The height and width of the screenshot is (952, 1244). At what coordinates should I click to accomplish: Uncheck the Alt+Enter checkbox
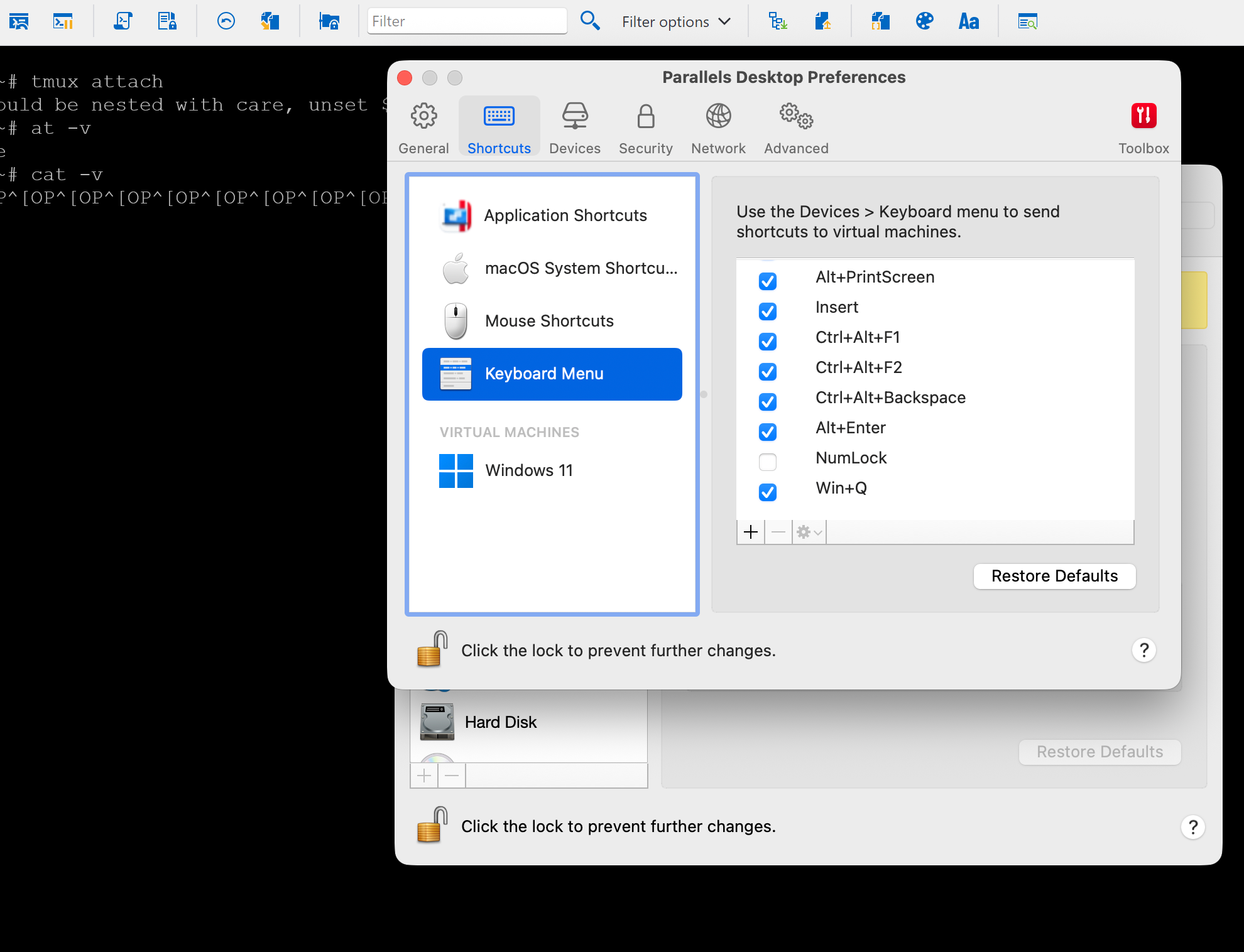[768, 431]
